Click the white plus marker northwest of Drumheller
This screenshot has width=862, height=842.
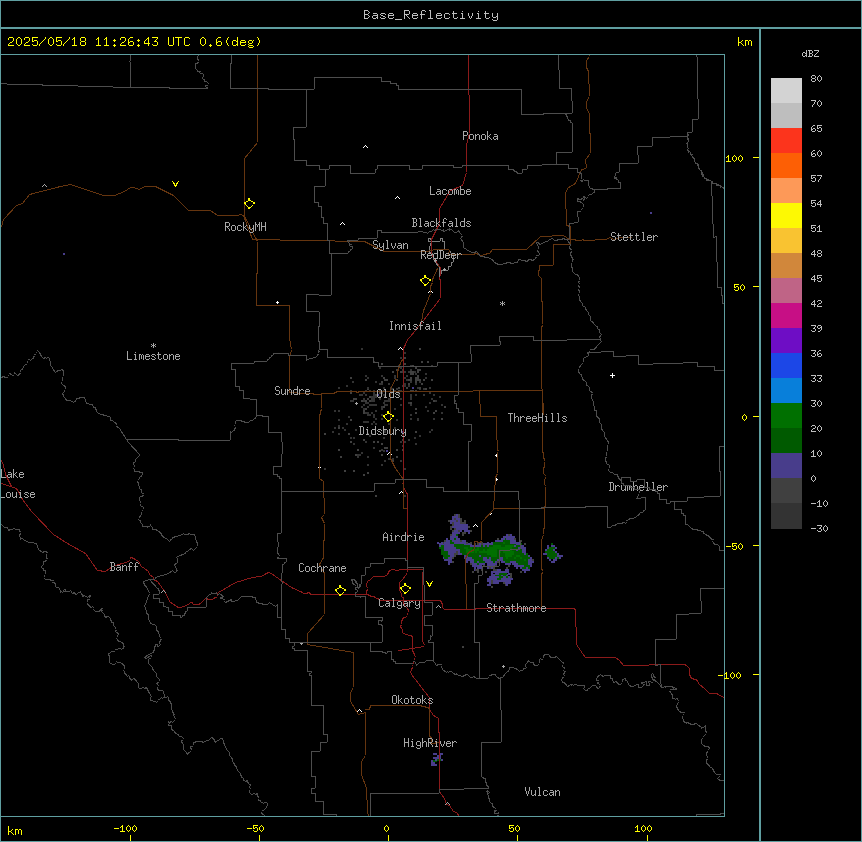(612, 375)
